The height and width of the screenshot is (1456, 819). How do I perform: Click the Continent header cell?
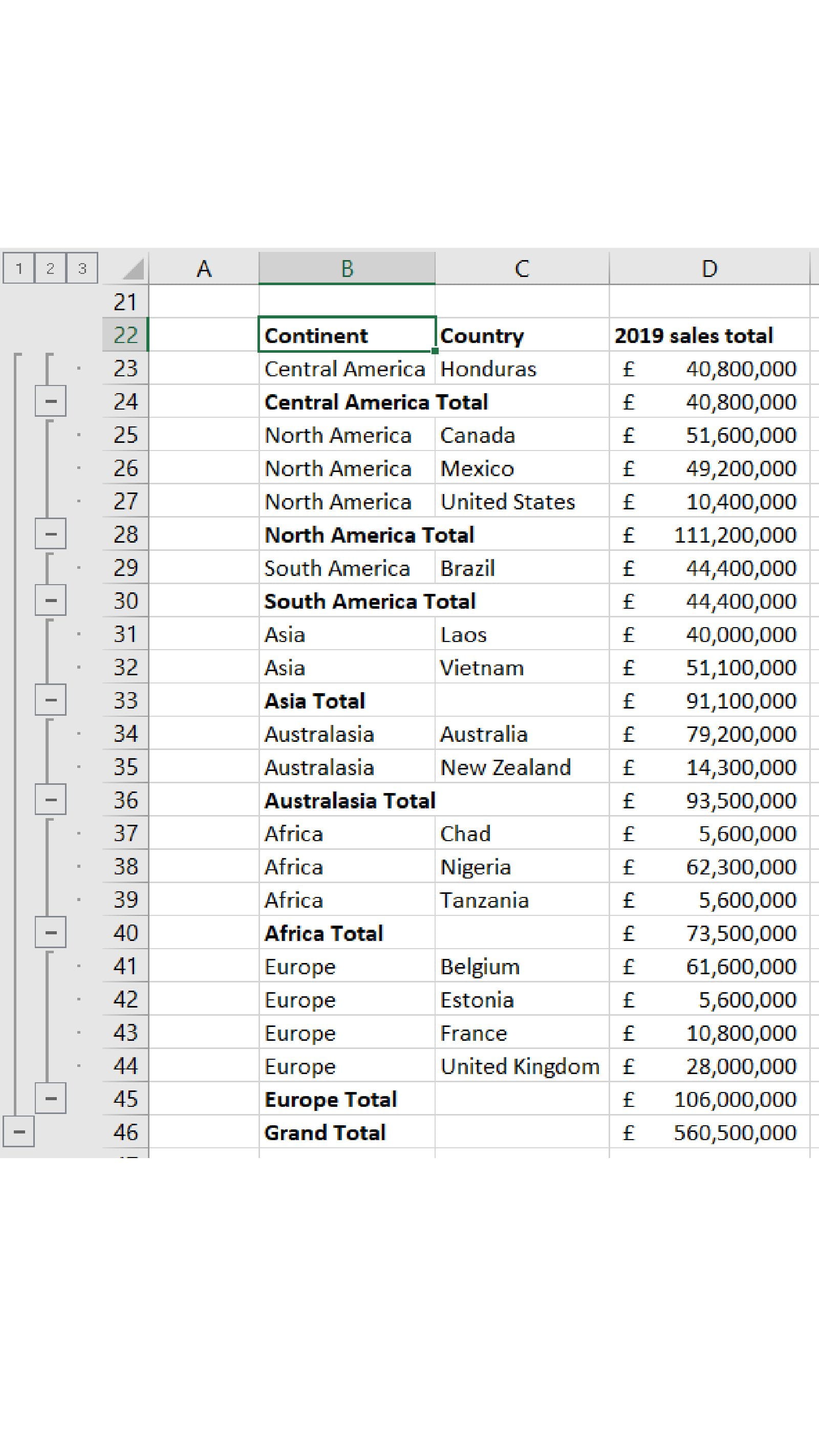[x=347, y=335]
